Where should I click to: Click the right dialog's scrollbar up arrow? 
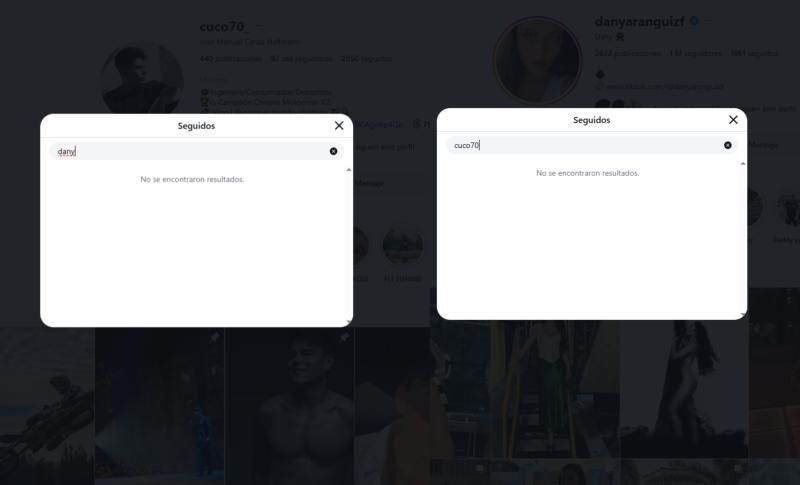pos(743,164)
